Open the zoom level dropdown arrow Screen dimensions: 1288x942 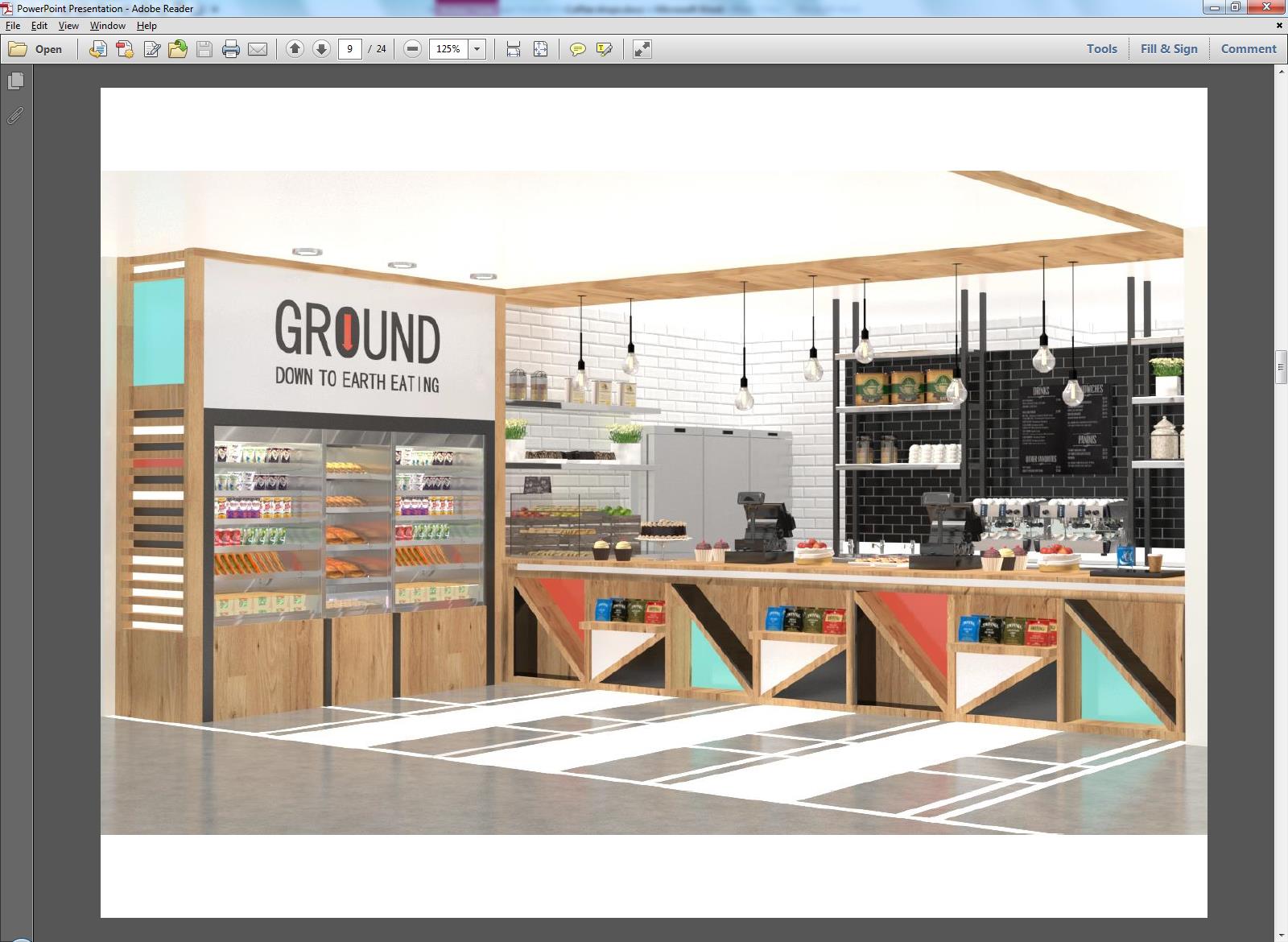(477, 49)
